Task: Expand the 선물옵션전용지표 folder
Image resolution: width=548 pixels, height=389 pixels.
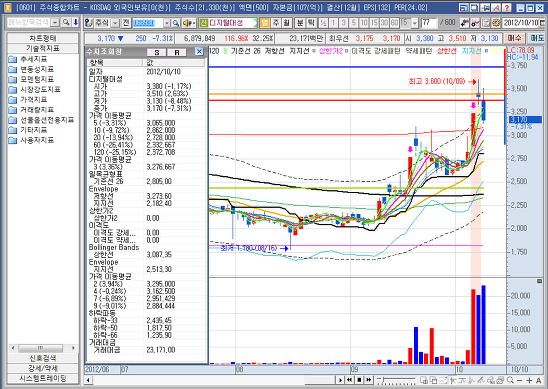Action: (41, 120)
